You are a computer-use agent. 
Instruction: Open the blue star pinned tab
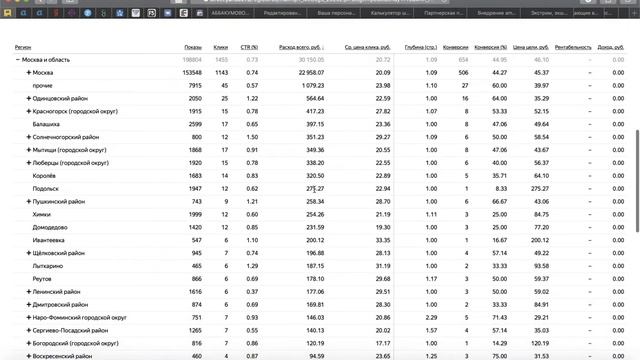(x=120, y=13)
